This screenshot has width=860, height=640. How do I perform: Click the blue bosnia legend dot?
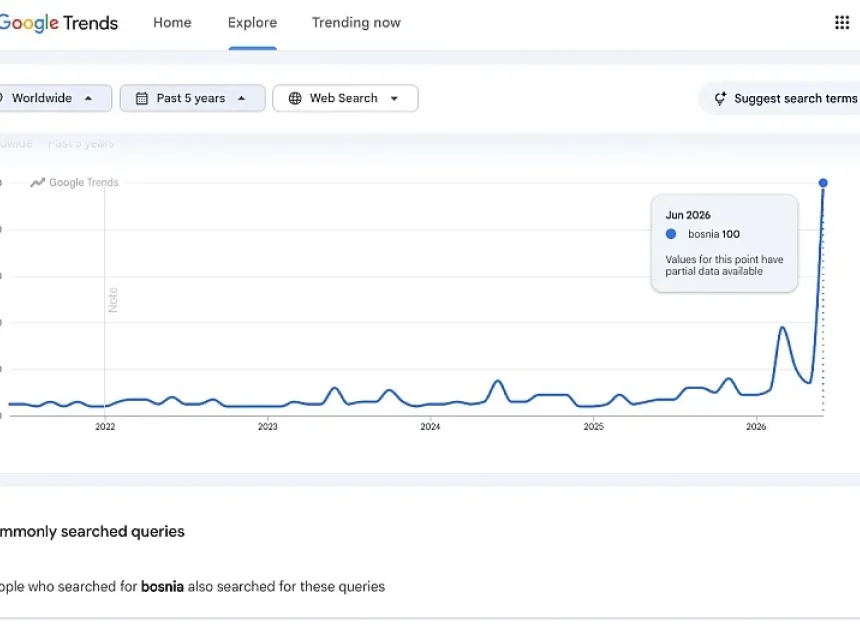click(671, 234)
